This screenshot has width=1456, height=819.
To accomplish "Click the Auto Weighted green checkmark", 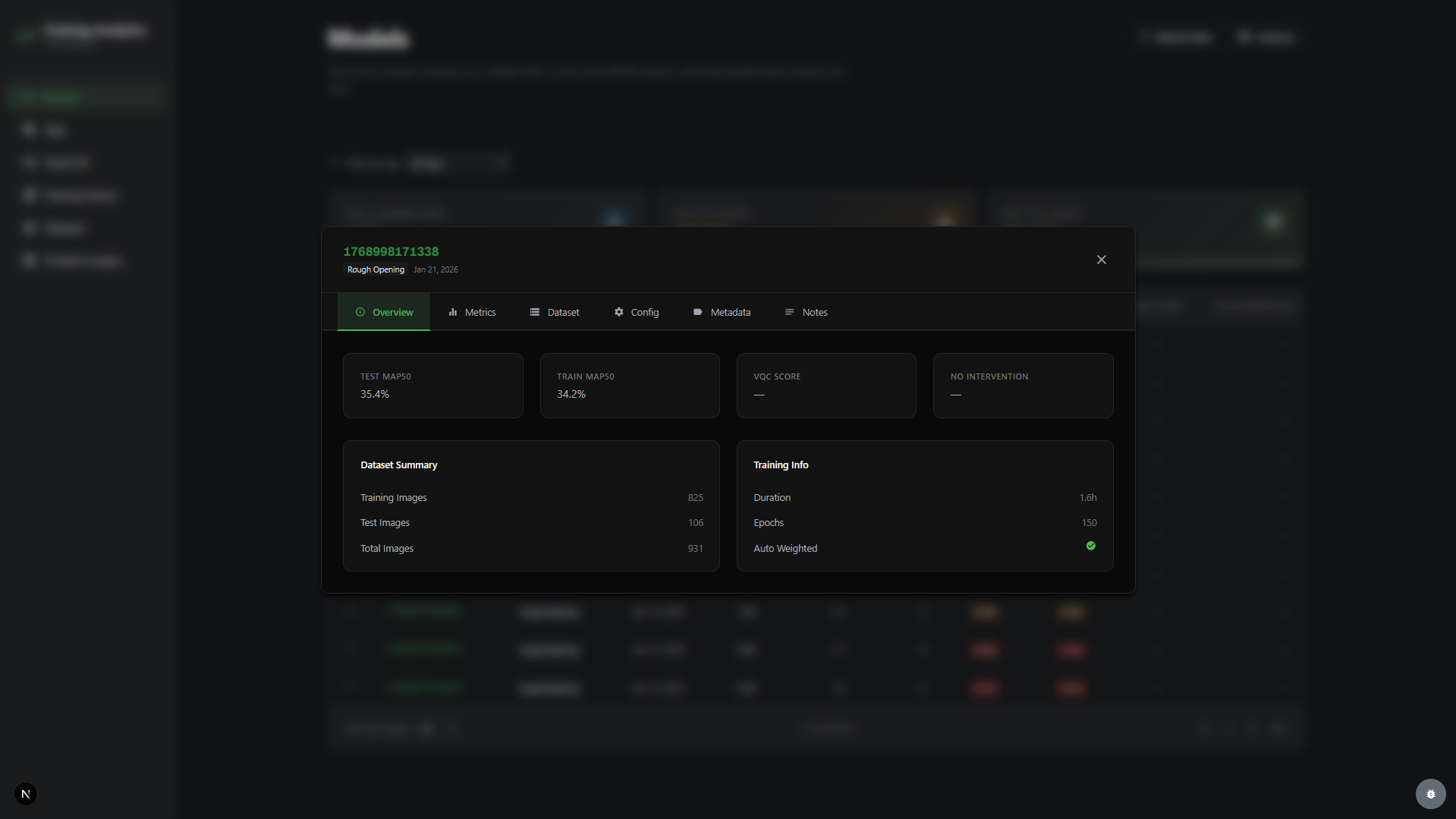I will (1091, 546).
